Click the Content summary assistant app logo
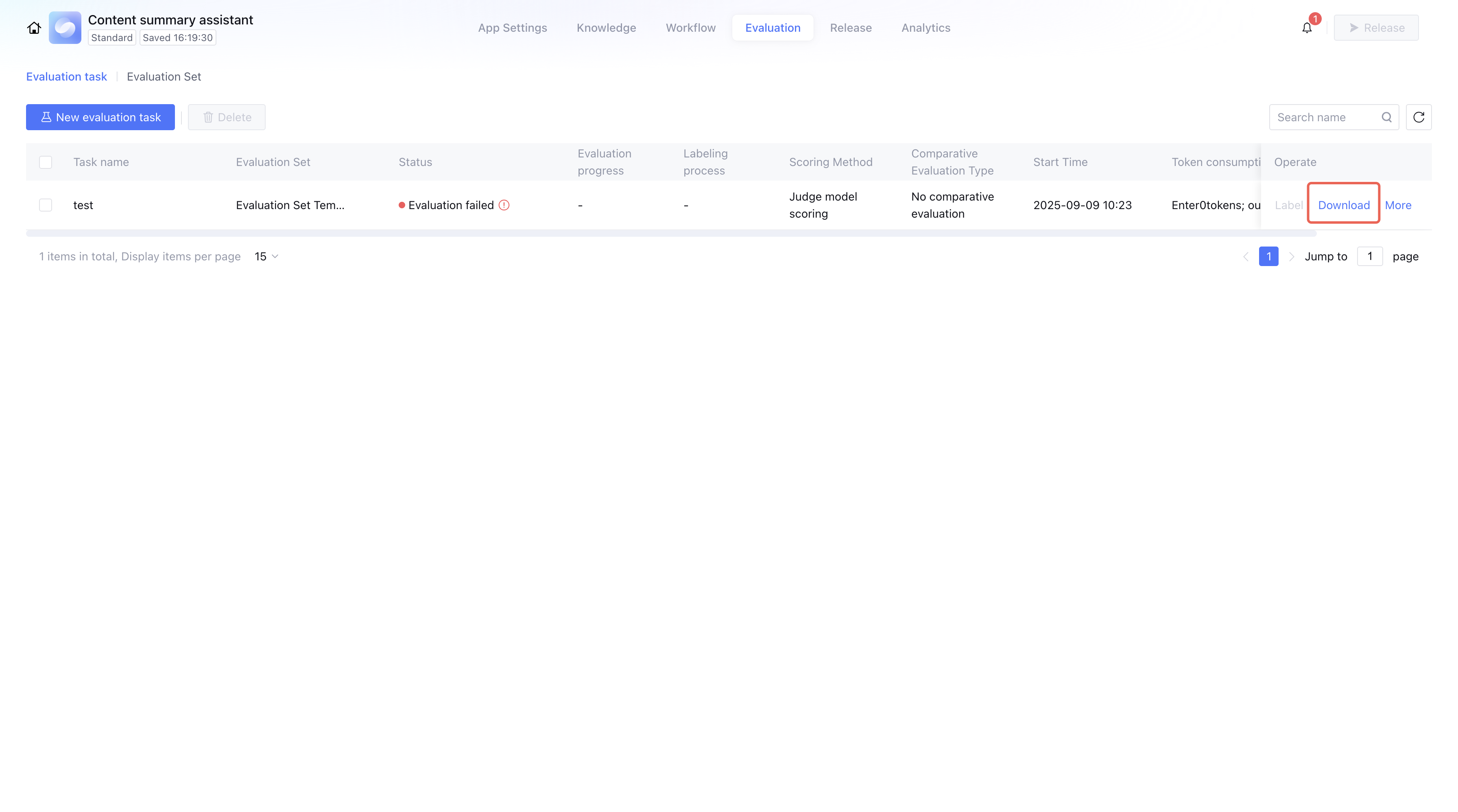Screen dimensions: 1458x812 [65, 28]
